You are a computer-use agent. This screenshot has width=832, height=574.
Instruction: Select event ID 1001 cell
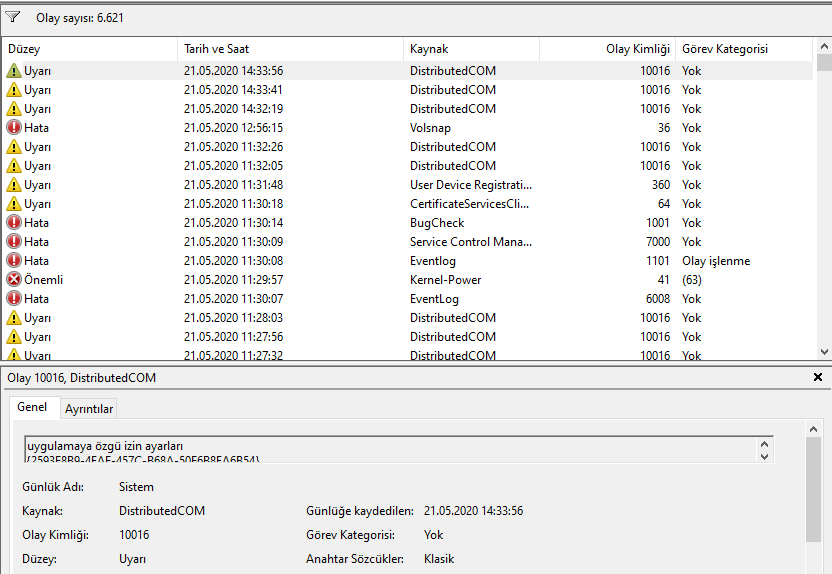(x=657, y=223)
